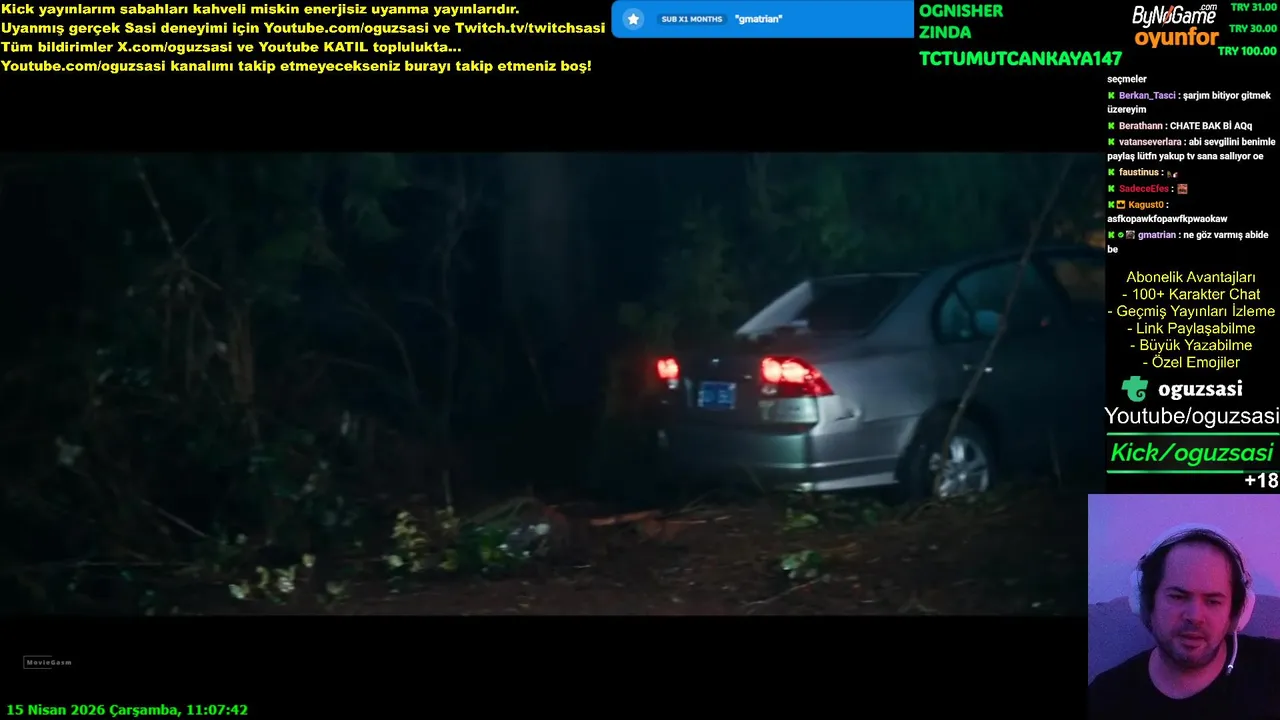This screenshot has width=1280, height=720.
Task: Click the Kick/oguzsasi label
Action: pos(1191,453)
